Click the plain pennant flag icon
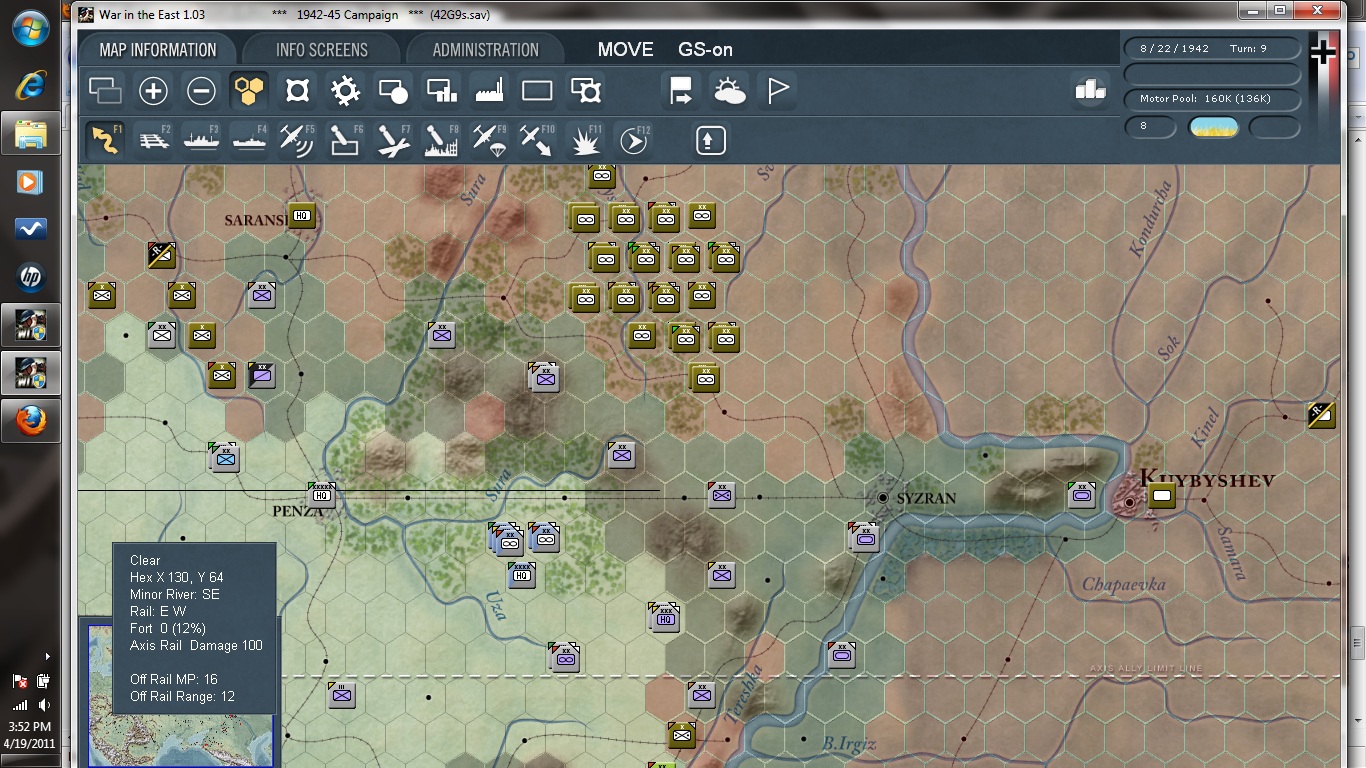Viewport: 1366px width, 768px height. [777, 92]
